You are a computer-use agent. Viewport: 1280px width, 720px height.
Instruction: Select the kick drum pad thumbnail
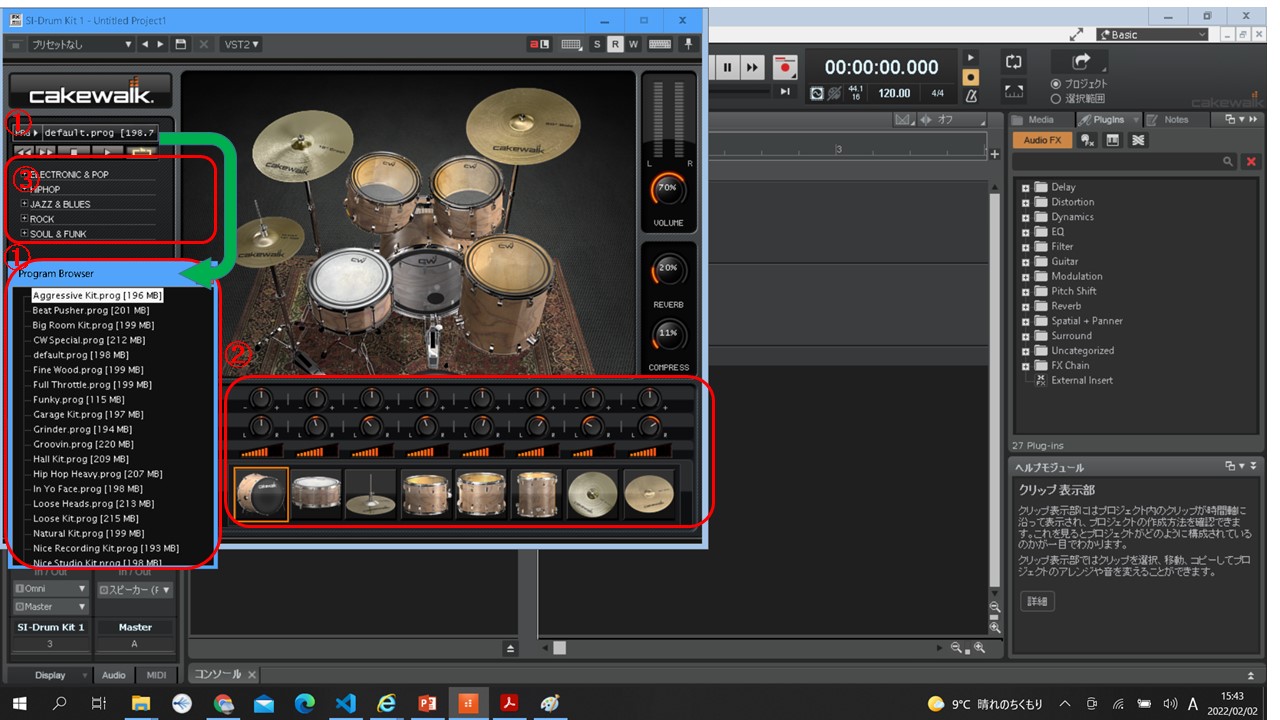(x=262, y=494)
